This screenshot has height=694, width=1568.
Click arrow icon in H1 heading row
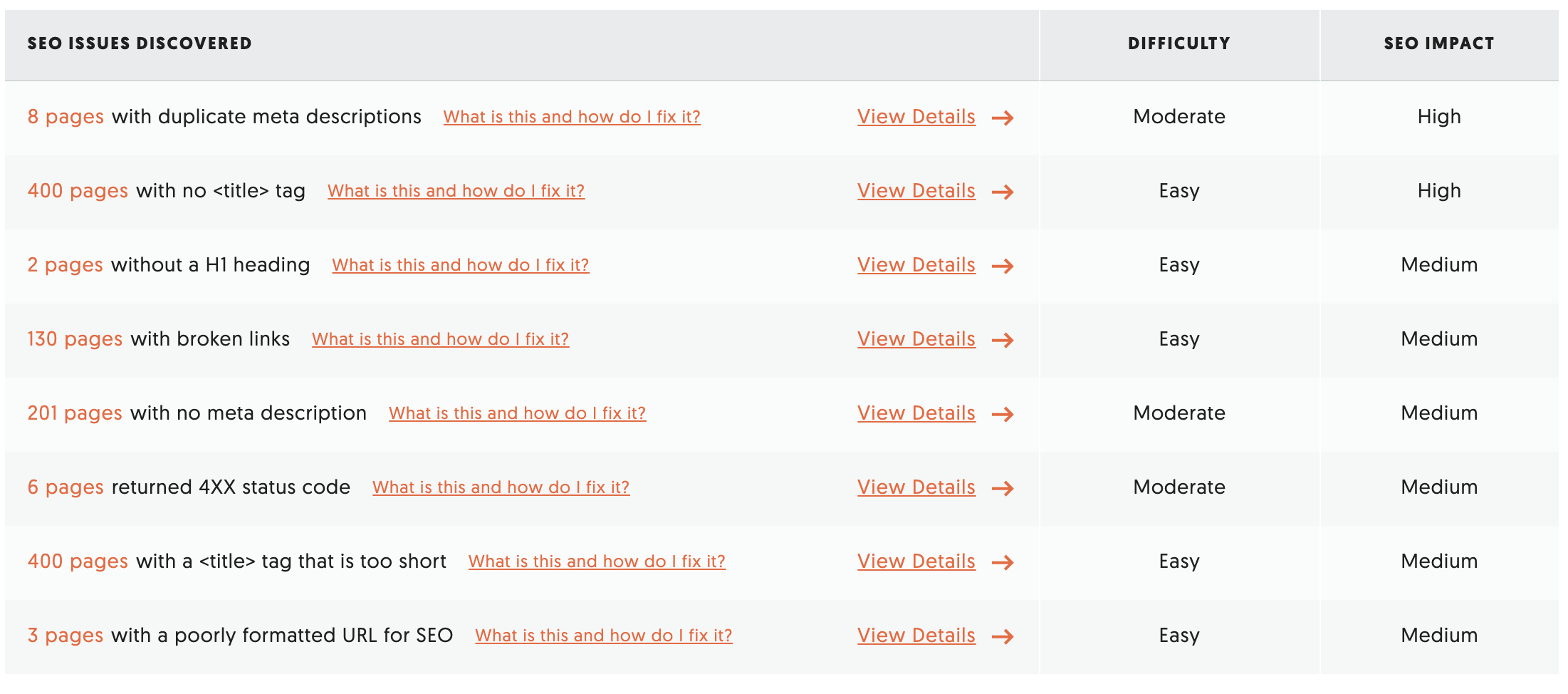point(1003,266)
